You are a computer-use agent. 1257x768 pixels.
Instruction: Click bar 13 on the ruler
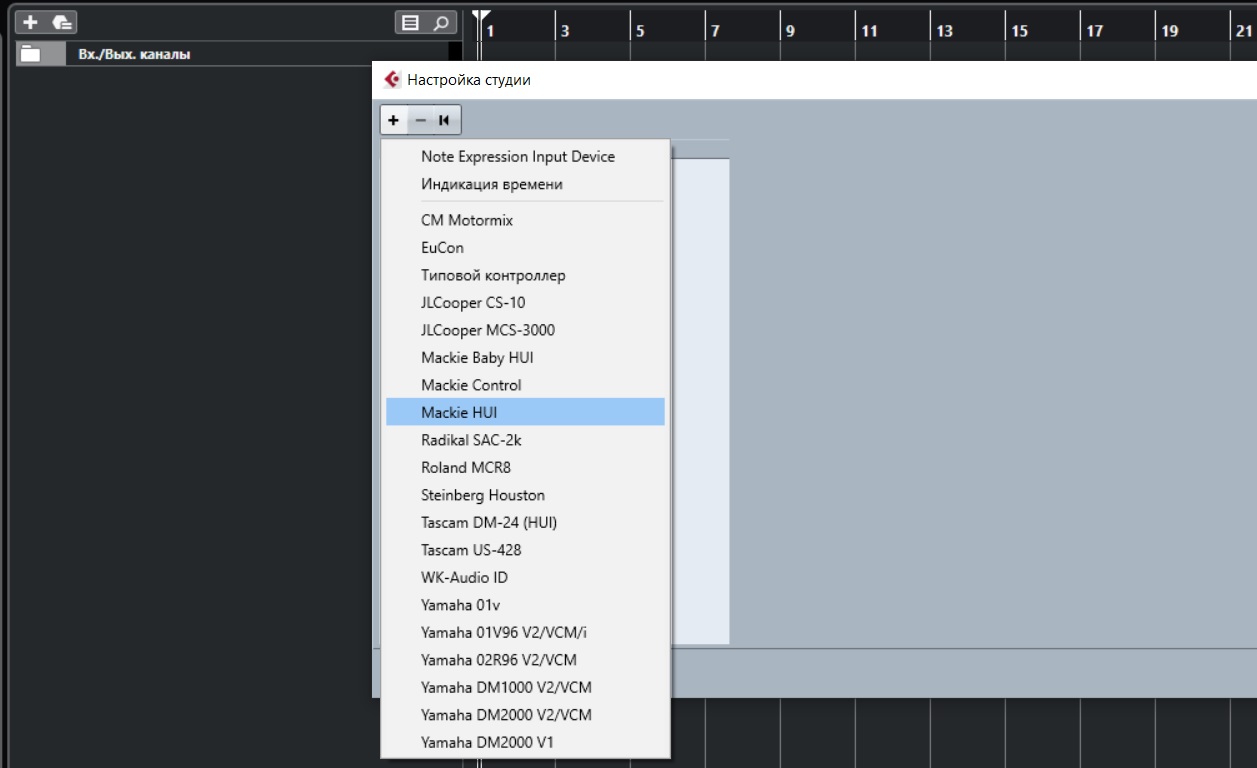(x=944, y=31)
